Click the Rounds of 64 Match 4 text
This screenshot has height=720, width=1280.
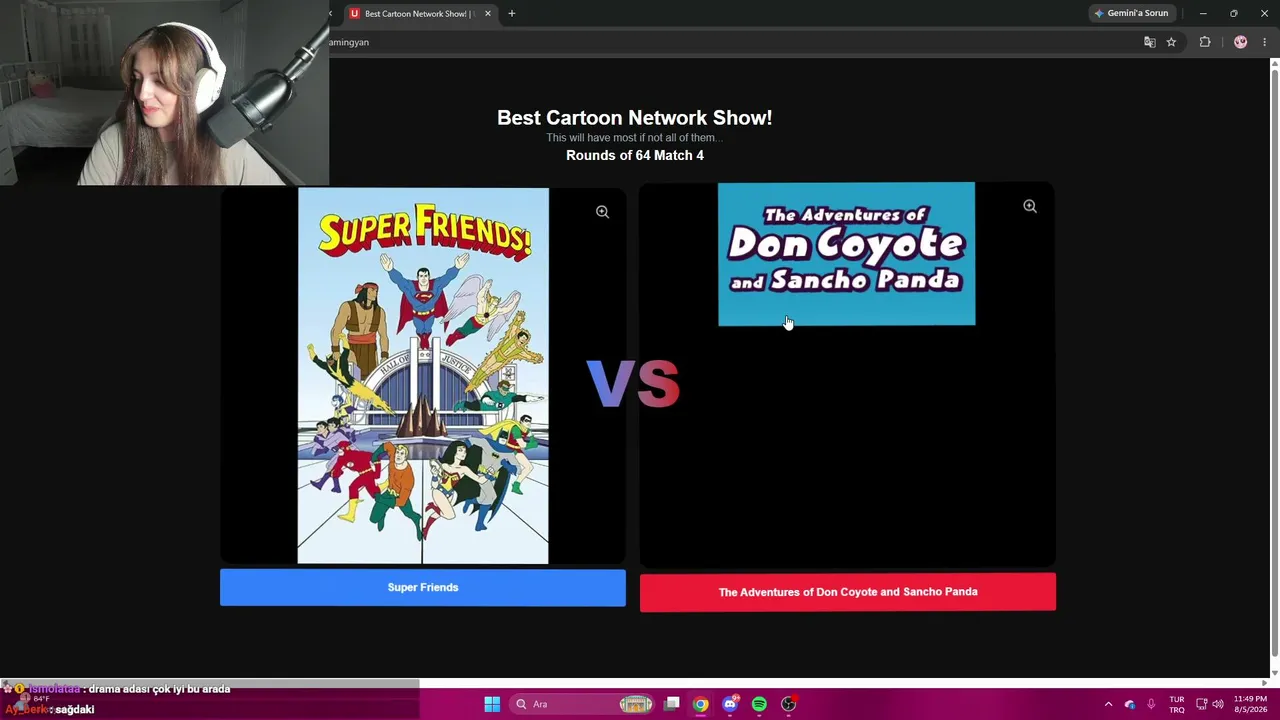pyautogui.click(x=635, y=156)
